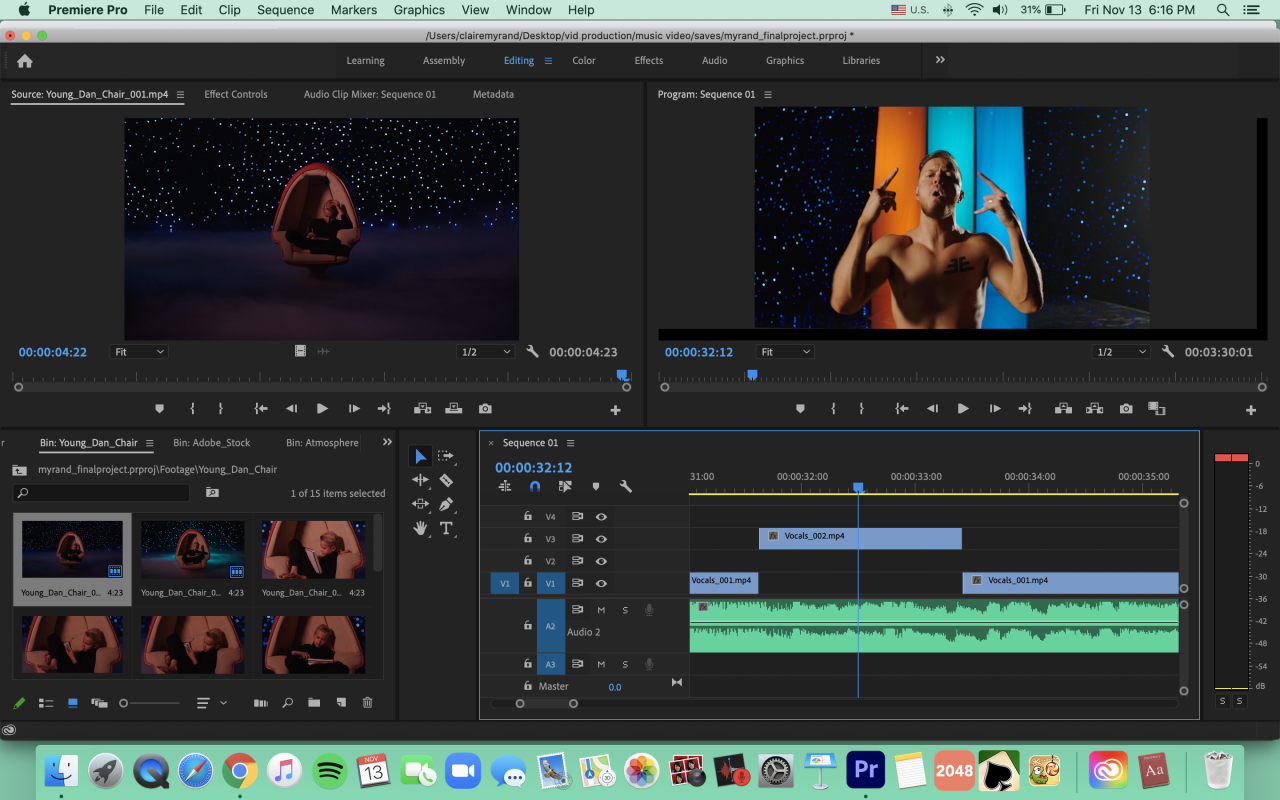This screenshot has width=1280, height=800.
Task: Mute the A2 audio track
Action: click(601, 610)
